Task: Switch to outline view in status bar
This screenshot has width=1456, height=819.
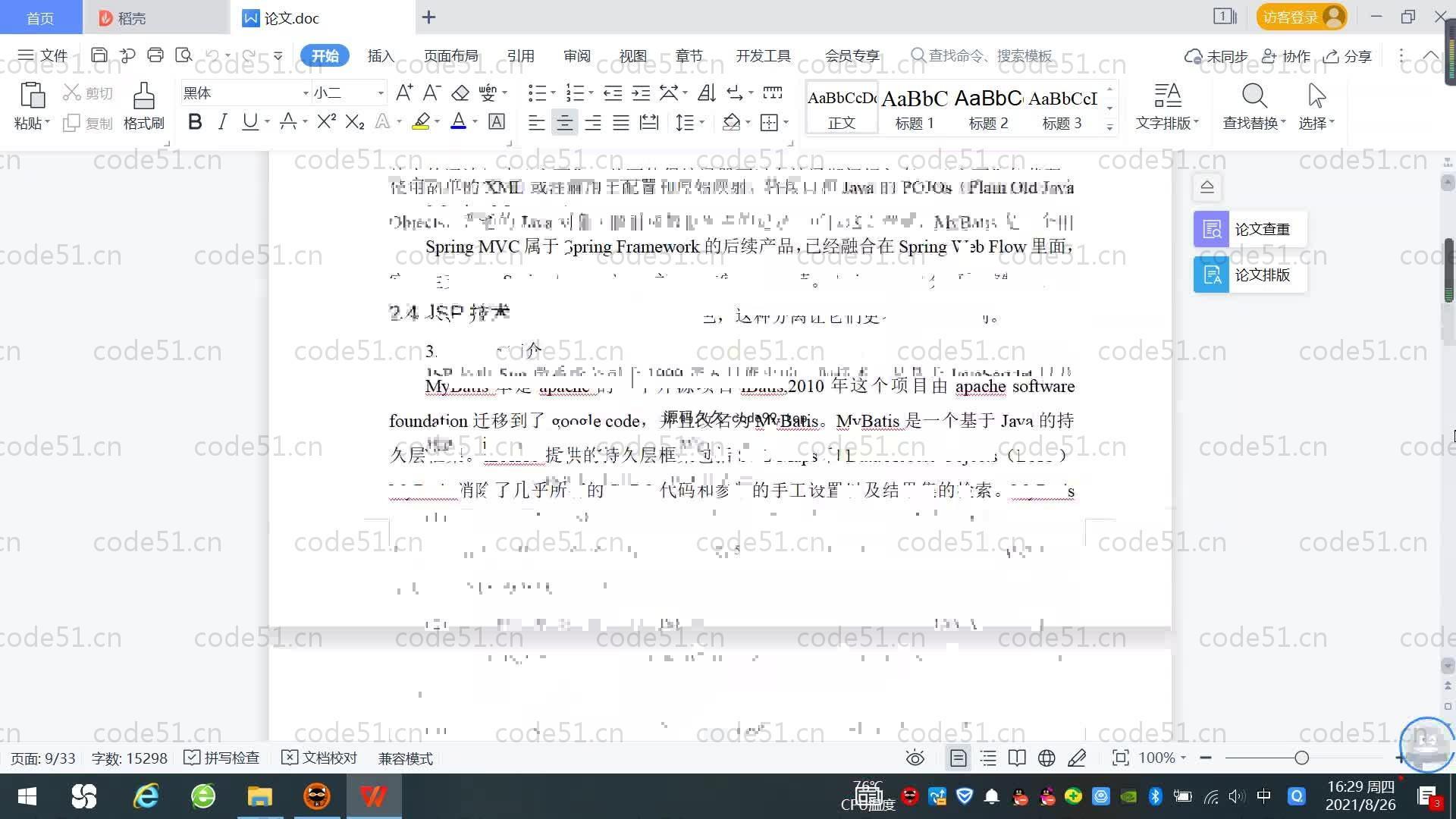Action: tap(988, 758)
